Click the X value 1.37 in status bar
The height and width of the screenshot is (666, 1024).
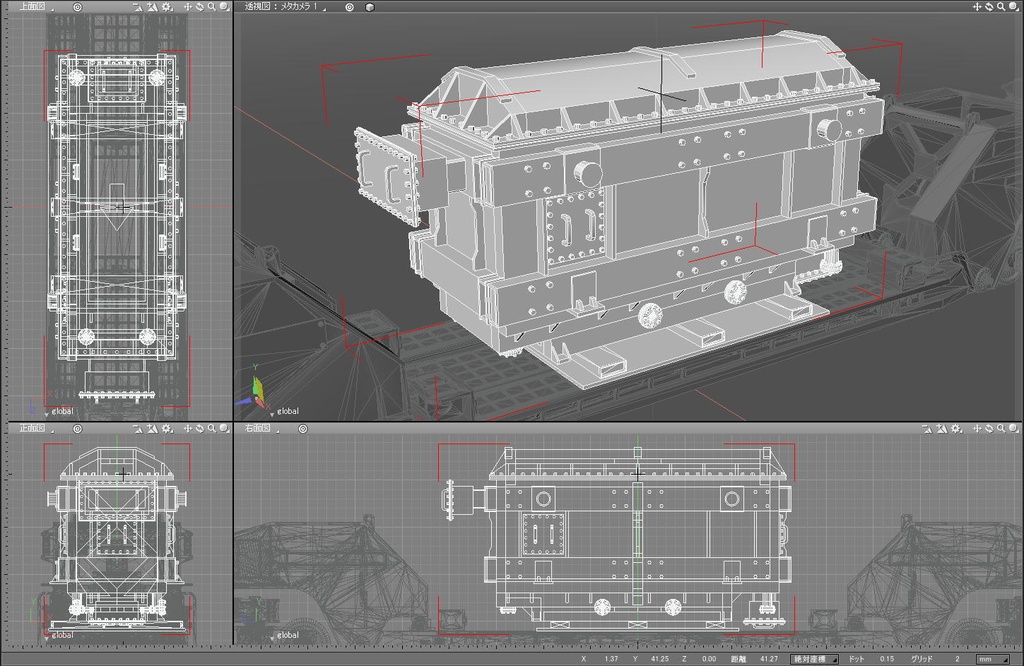pos(611,659)
